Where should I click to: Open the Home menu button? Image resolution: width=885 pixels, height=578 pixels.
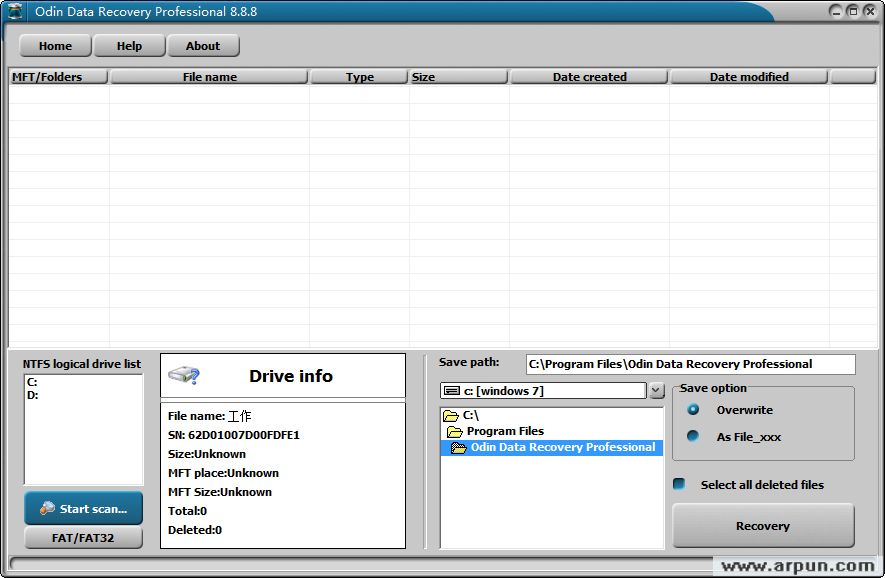click(x=55, y=46)
